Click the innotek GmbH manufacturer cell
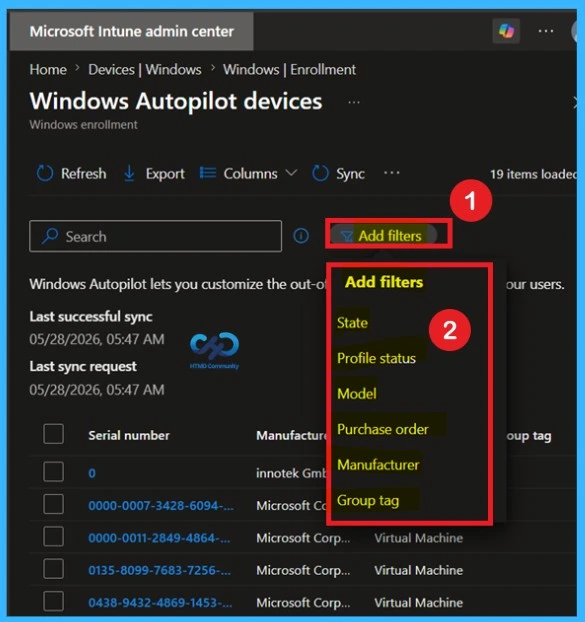The image size is (585, 622). 291,473
